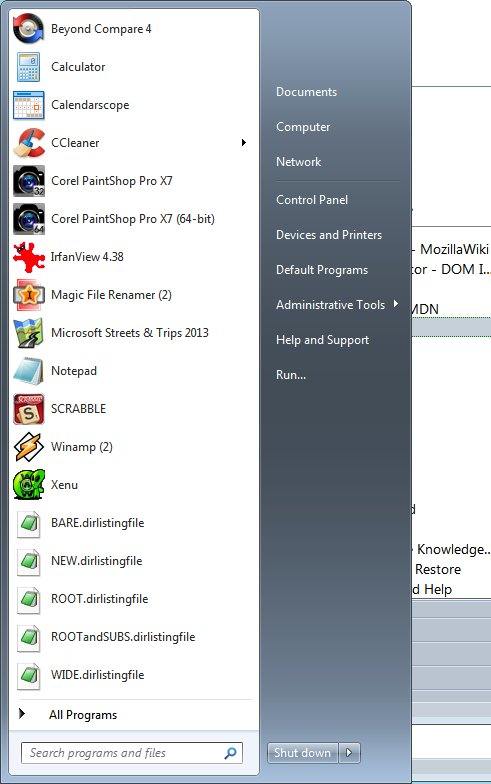Click the Search programs and files box

click(132, 752)
